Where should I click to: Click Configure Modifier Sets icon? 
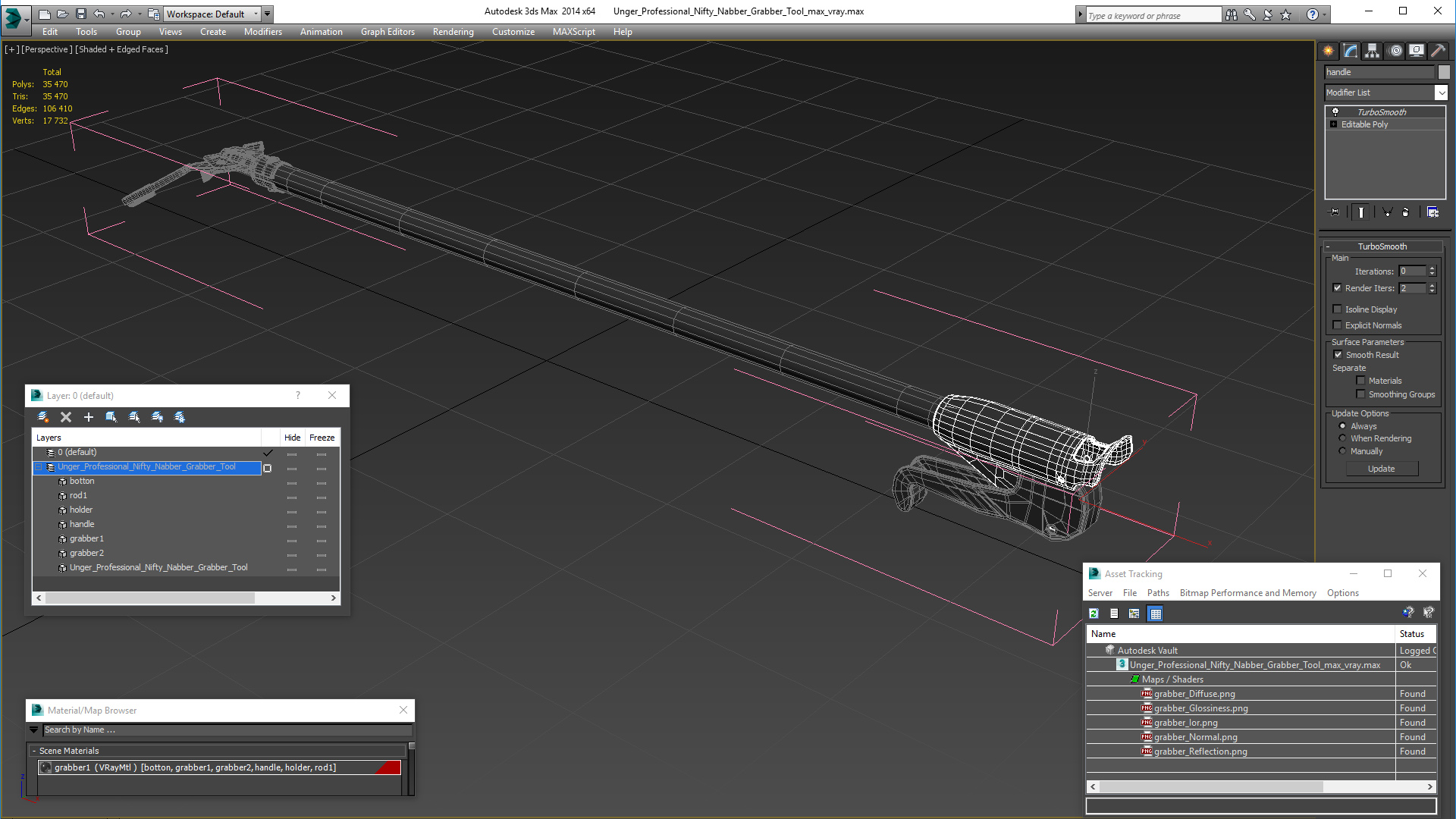coord(1432,212)
